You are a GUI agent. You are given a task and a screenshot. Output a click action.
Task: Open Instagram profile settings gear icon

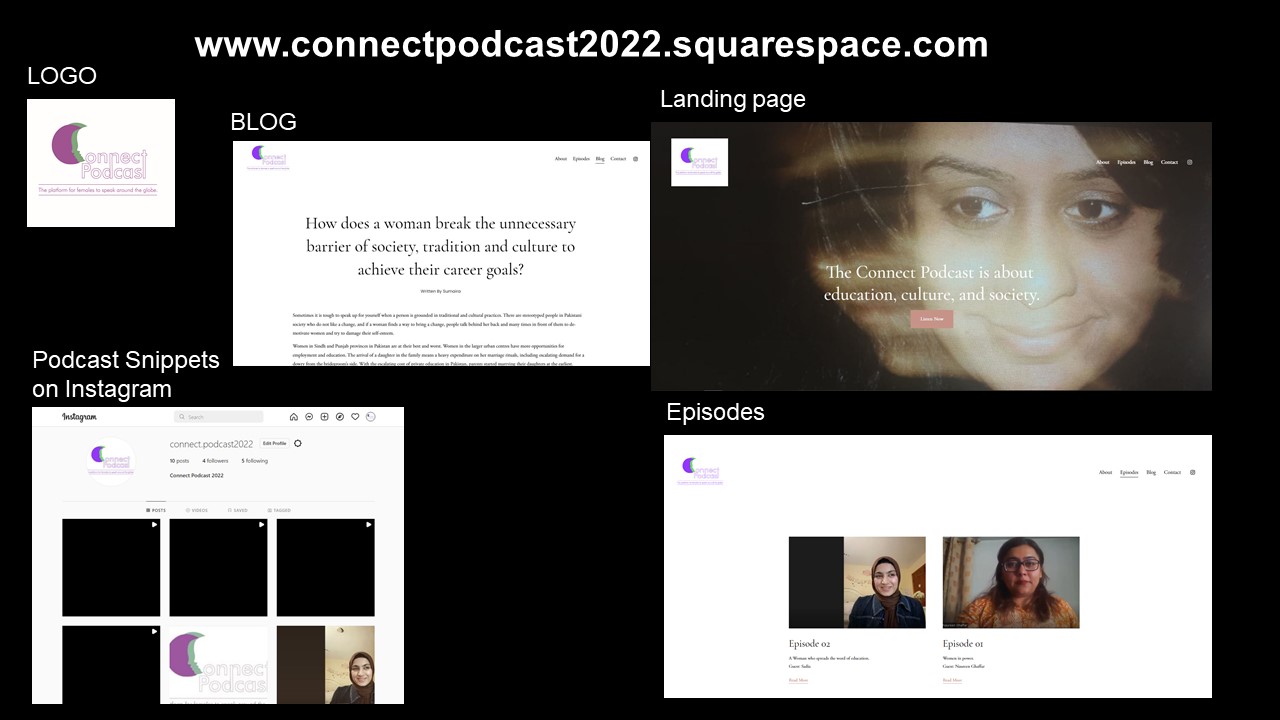point(298,443)
